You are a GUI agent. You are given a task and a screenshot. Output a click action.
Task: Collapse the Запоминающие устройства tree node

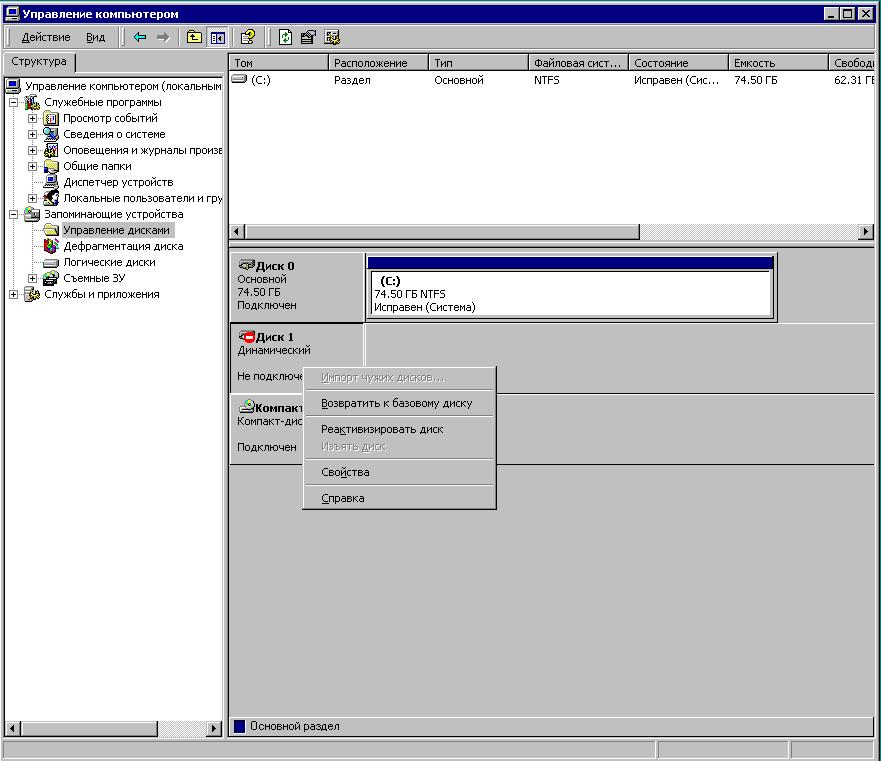14,214
